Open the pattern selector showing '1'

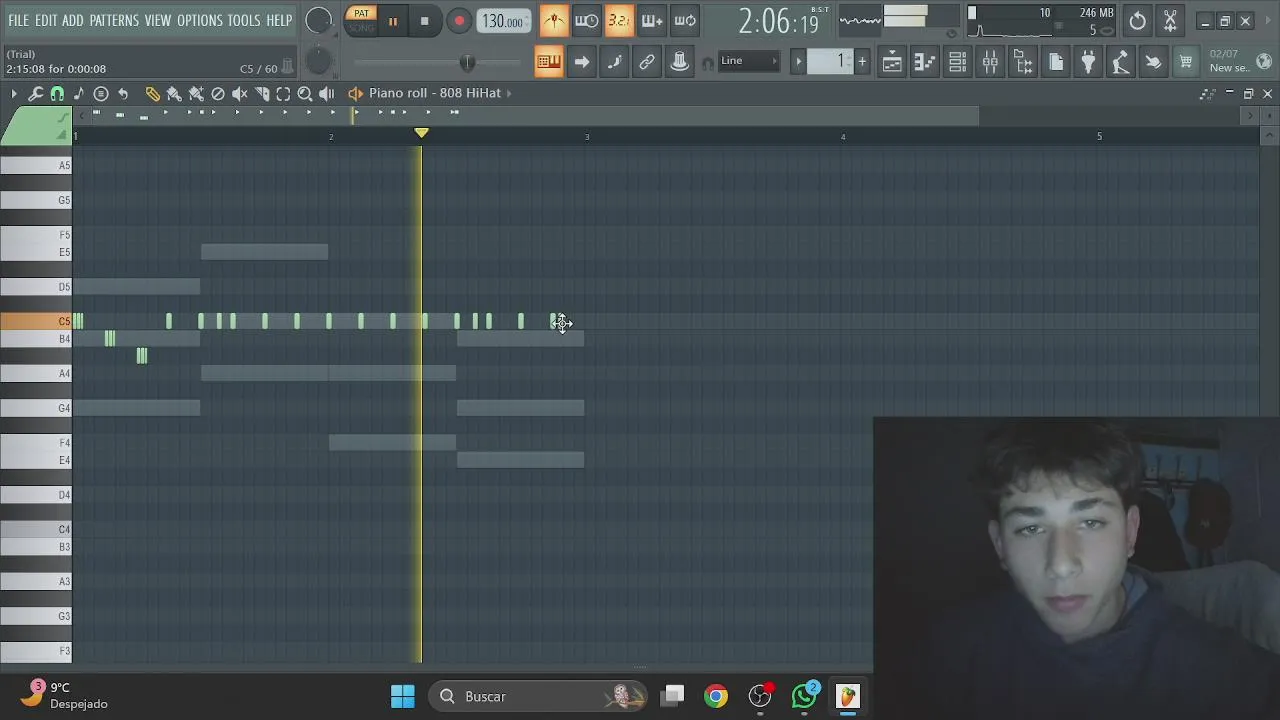point(830,62)
